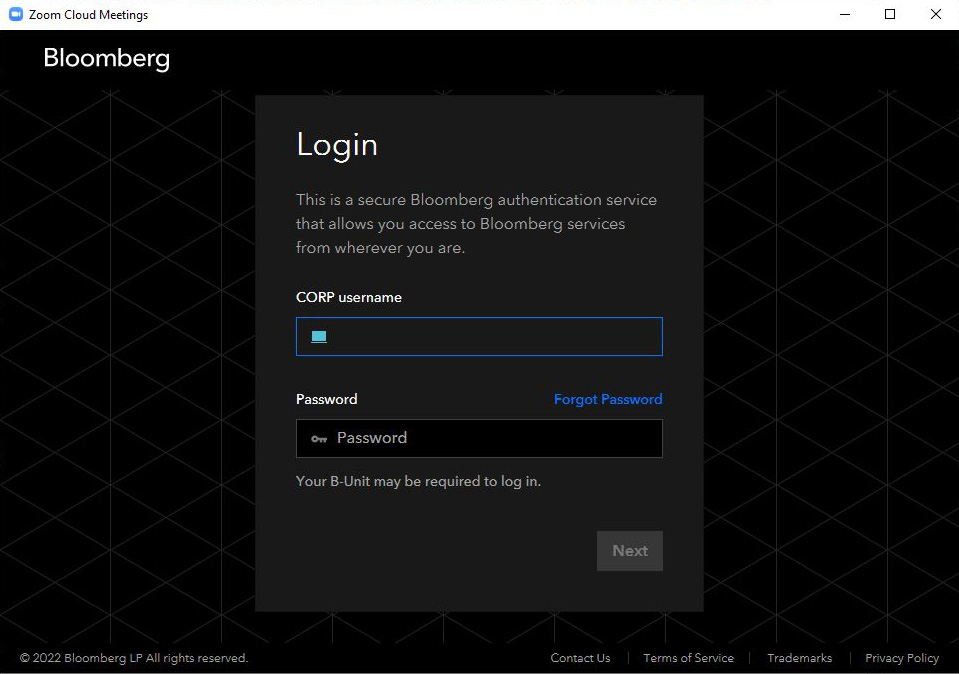Click the B-Unit requirement notice text
The height and width of the screenshot is (674, 959).
418,481
